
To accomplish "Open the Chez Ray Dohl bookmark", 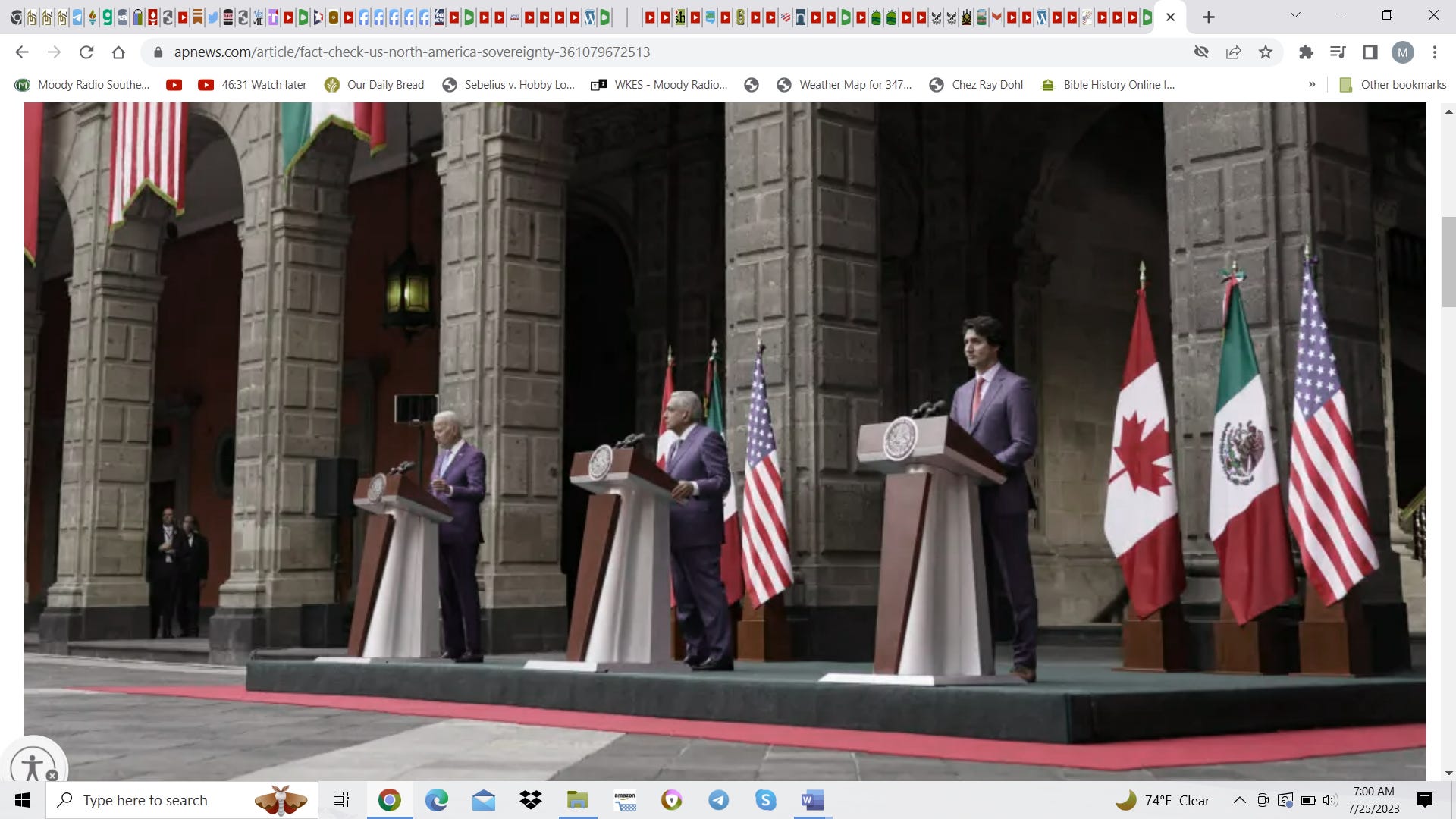I will click(977, 85).
